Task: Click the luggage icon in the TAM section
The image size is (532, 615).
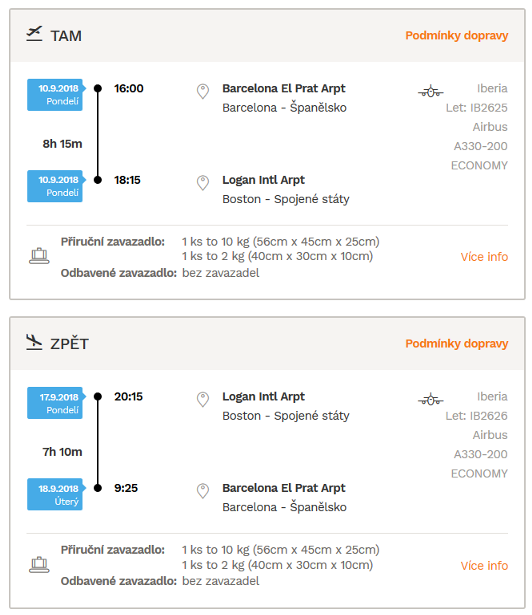Action: 39,256
